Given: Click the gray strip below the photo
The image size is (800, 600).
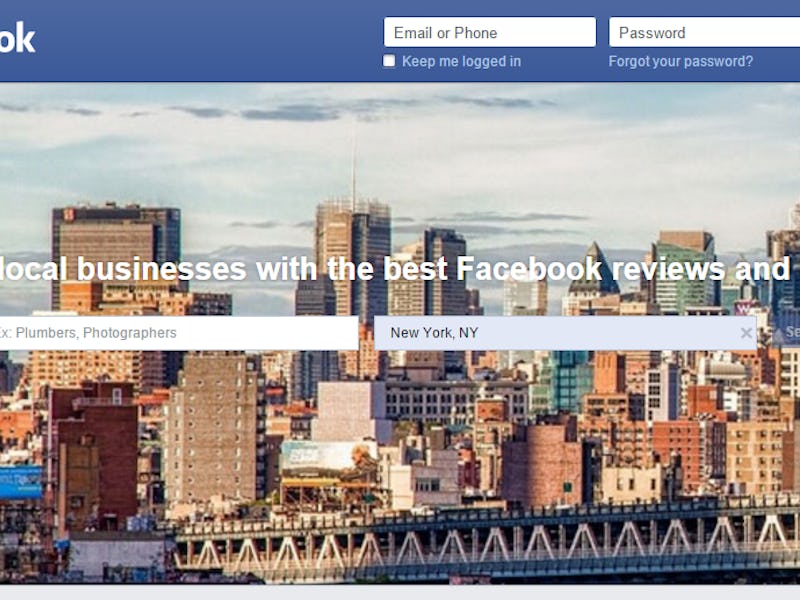Looking at the screenshot, I should click(x=400, y=592).
